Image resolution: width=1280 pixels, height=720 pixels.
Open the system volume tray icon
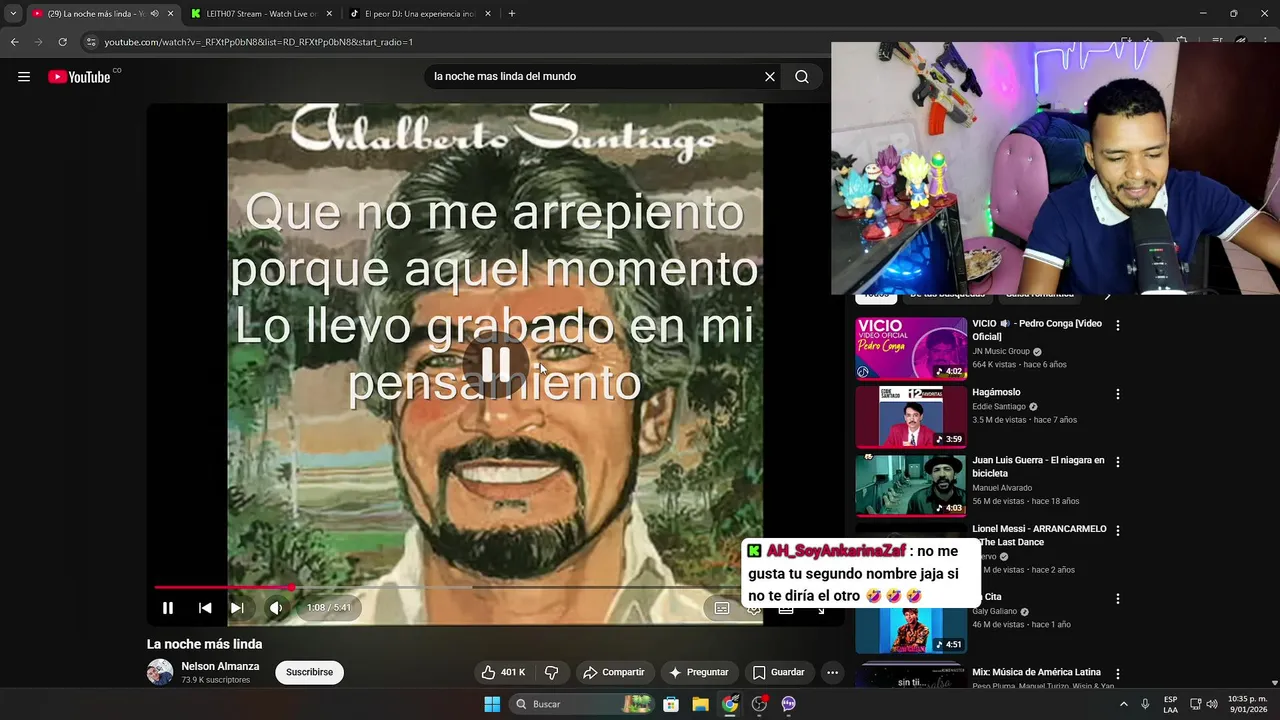point(1212,704)
